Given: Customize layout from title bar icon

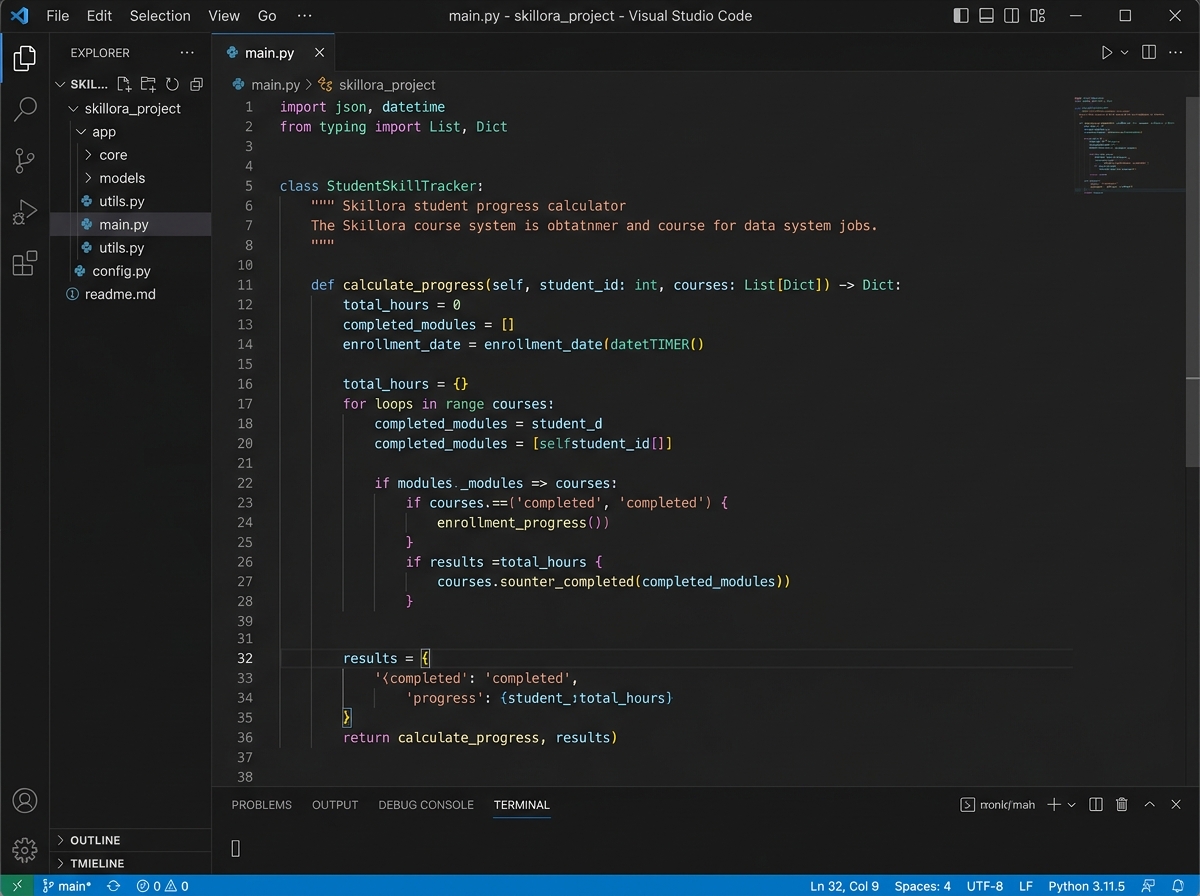Looking at the screenshot, I should [x=1037, y=15].
